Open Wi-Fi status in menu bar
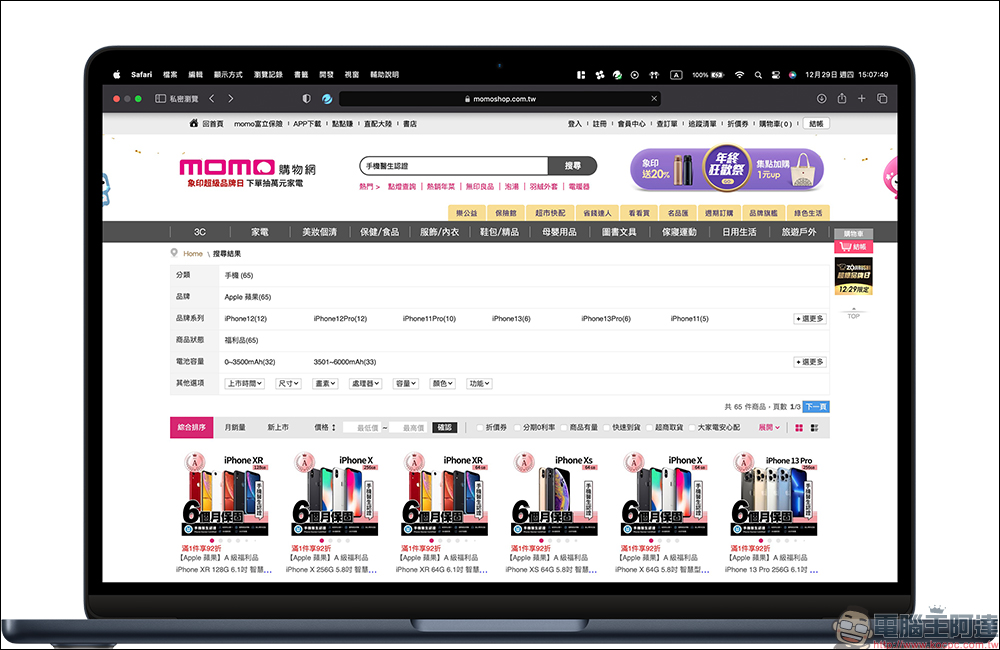1000x650 pixels. tap(739, 75)
